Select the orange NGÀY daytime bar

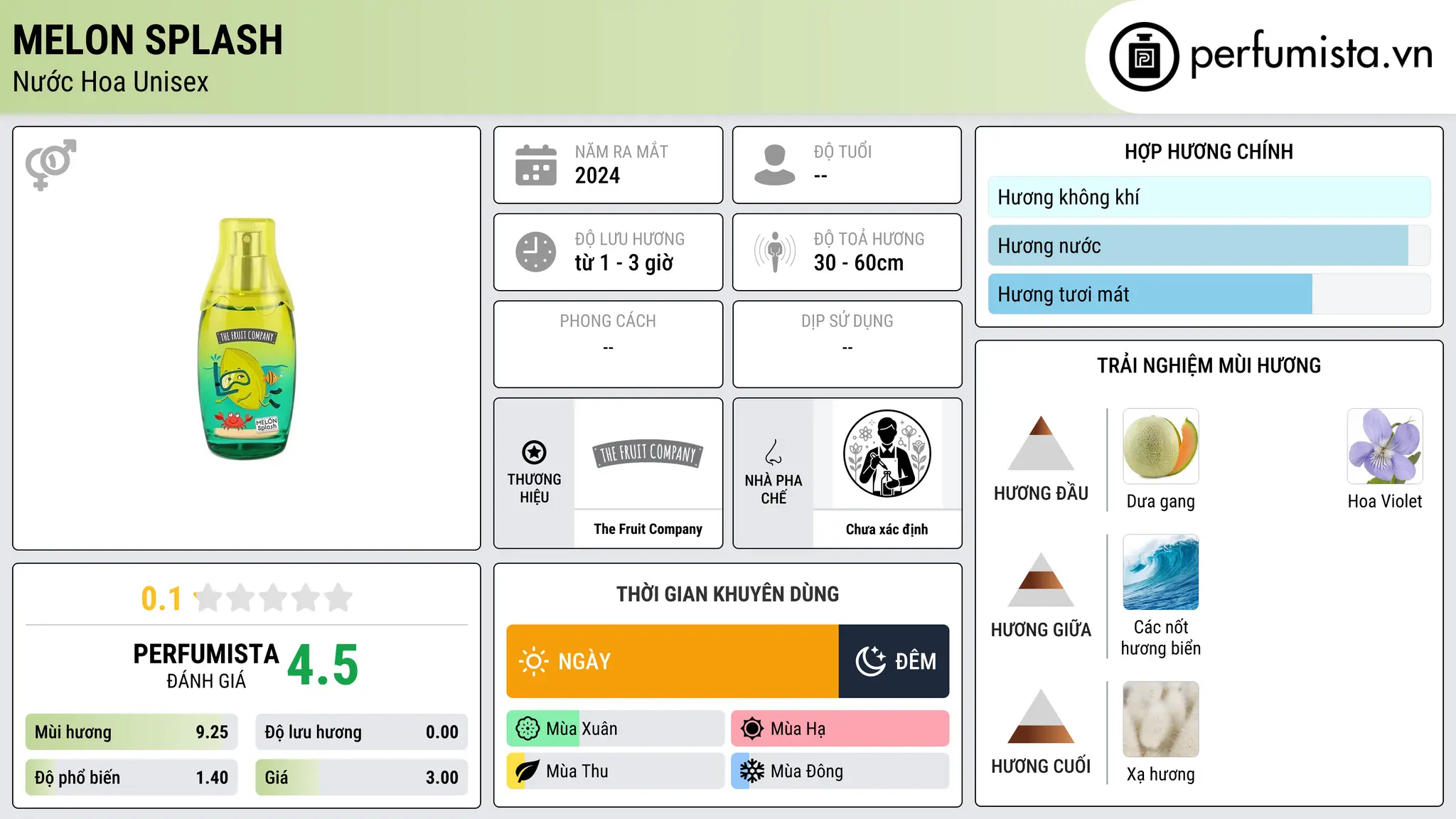pyautogui.click(x=673, y=661)
